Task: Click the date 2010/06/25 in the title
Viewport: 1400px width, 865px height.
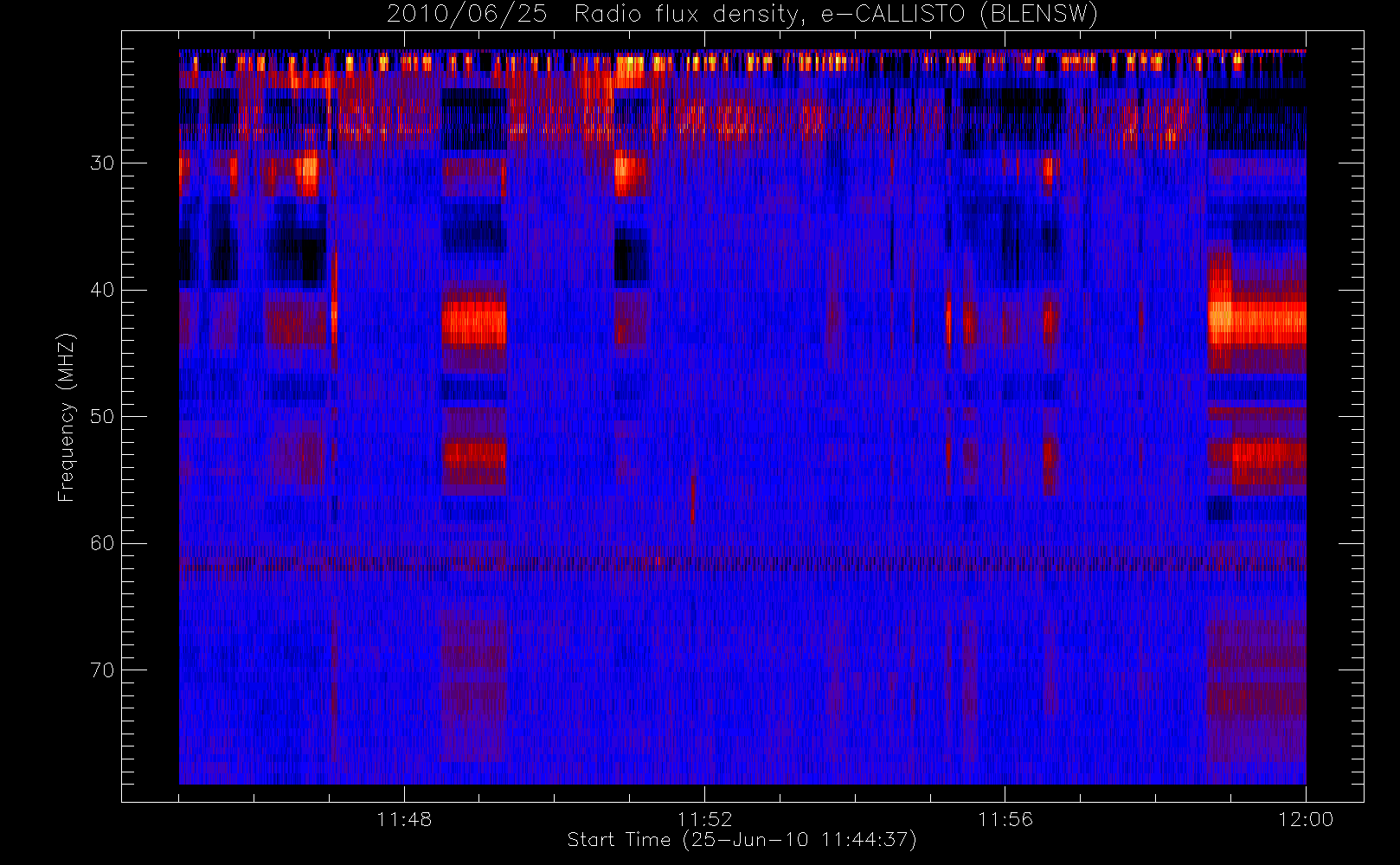Action: point(467,15)
